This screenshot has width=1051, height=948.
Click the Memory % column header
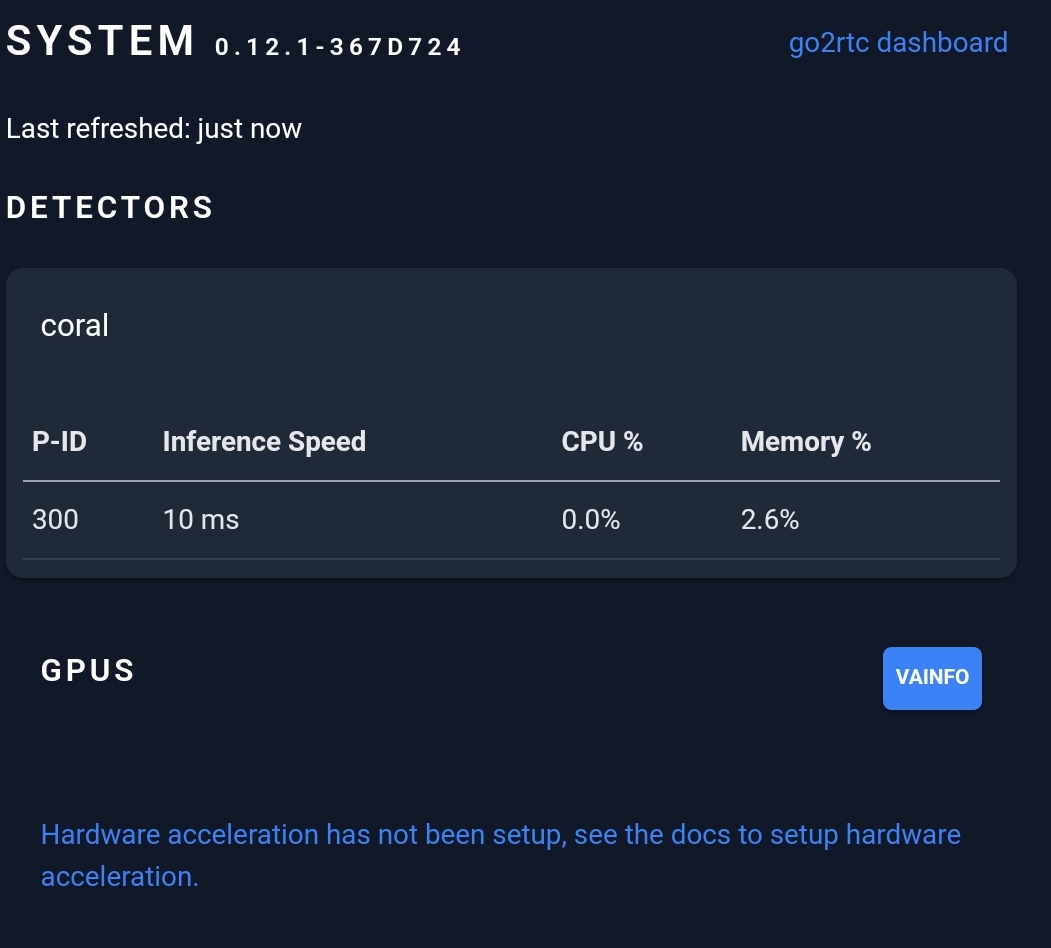pyautogui.click(x=806, y=441)
